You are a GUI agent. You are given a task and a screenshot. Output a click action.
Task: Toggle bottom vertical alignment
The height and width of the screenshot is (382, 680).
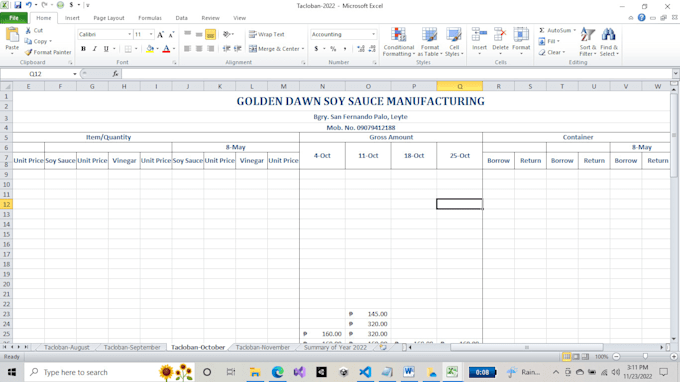coord(210,34)
